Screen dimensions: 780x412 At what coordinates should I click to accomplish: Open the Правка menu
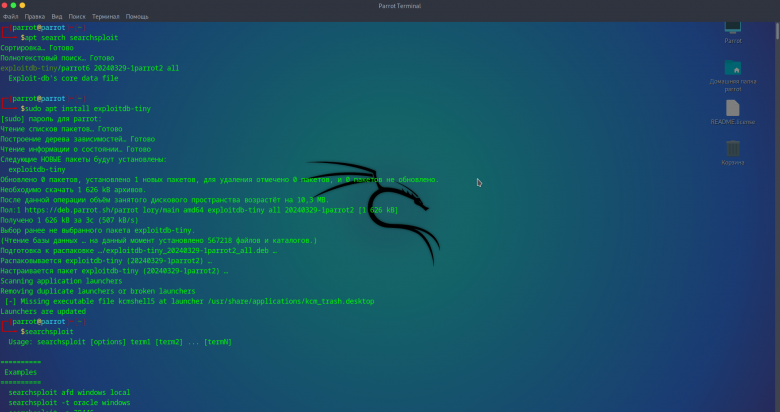click(x=35, y=16)
